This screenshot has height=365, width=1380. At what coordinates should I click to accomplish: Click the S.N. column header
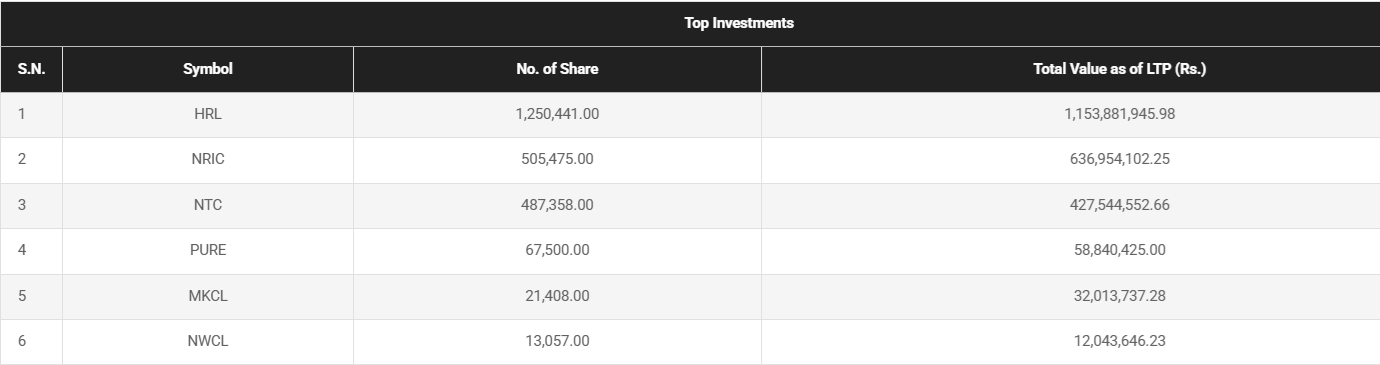pyautogui.click(x=31, y=69)
